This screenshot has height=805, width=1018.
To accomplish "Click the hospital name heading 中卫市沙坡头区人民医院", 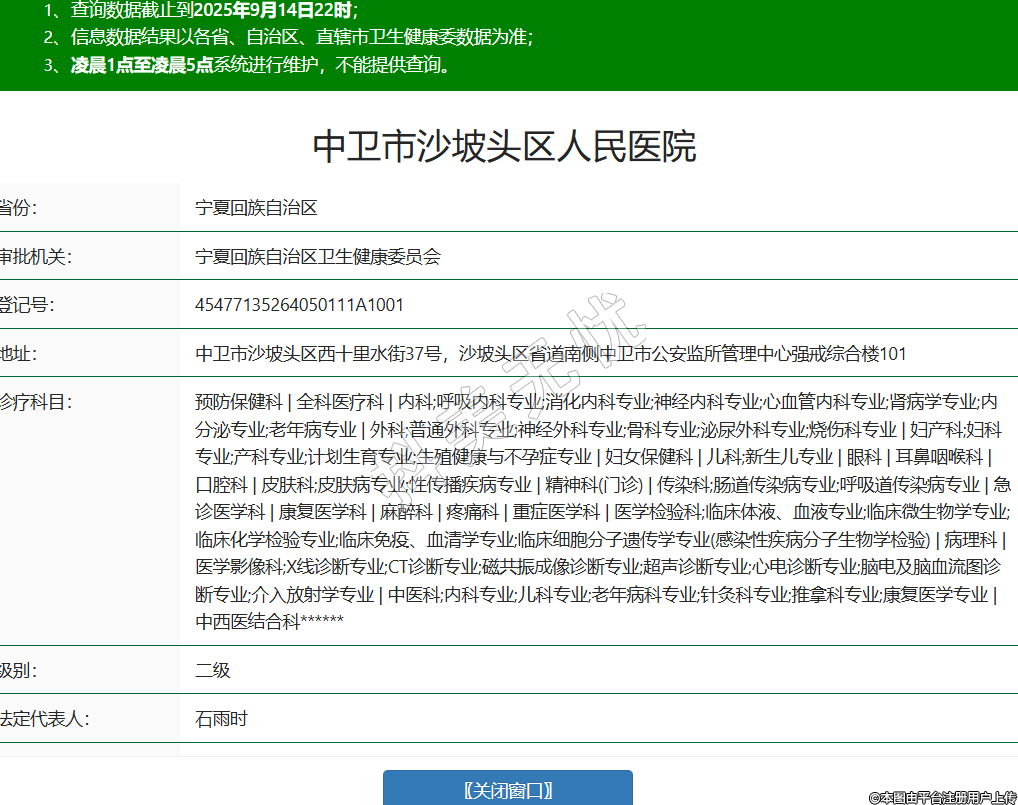I will pos(505,146).
